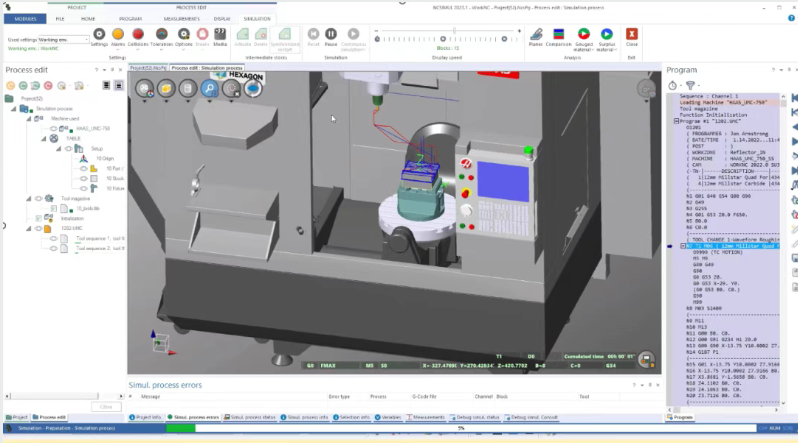Toggle the Initialization checkbox in tree

pos(39,218)
